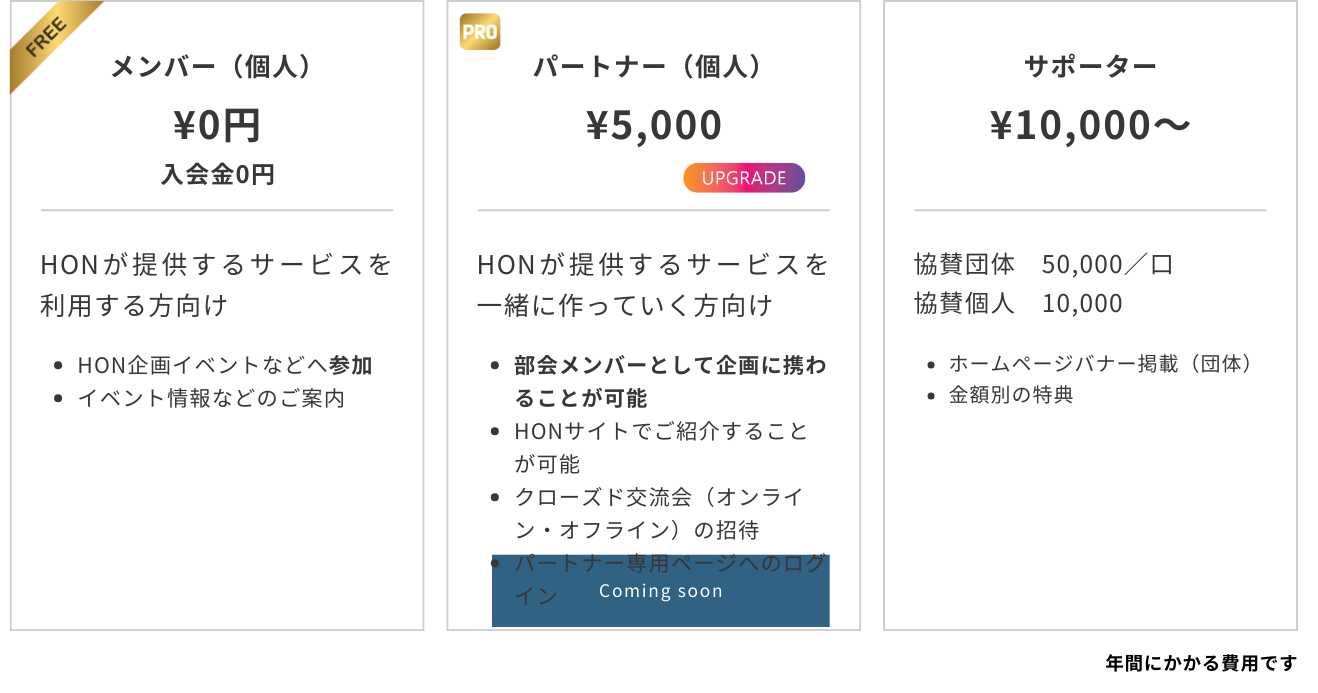
Task: Click the gold PRO badge icon
Action: coord(480,32)
